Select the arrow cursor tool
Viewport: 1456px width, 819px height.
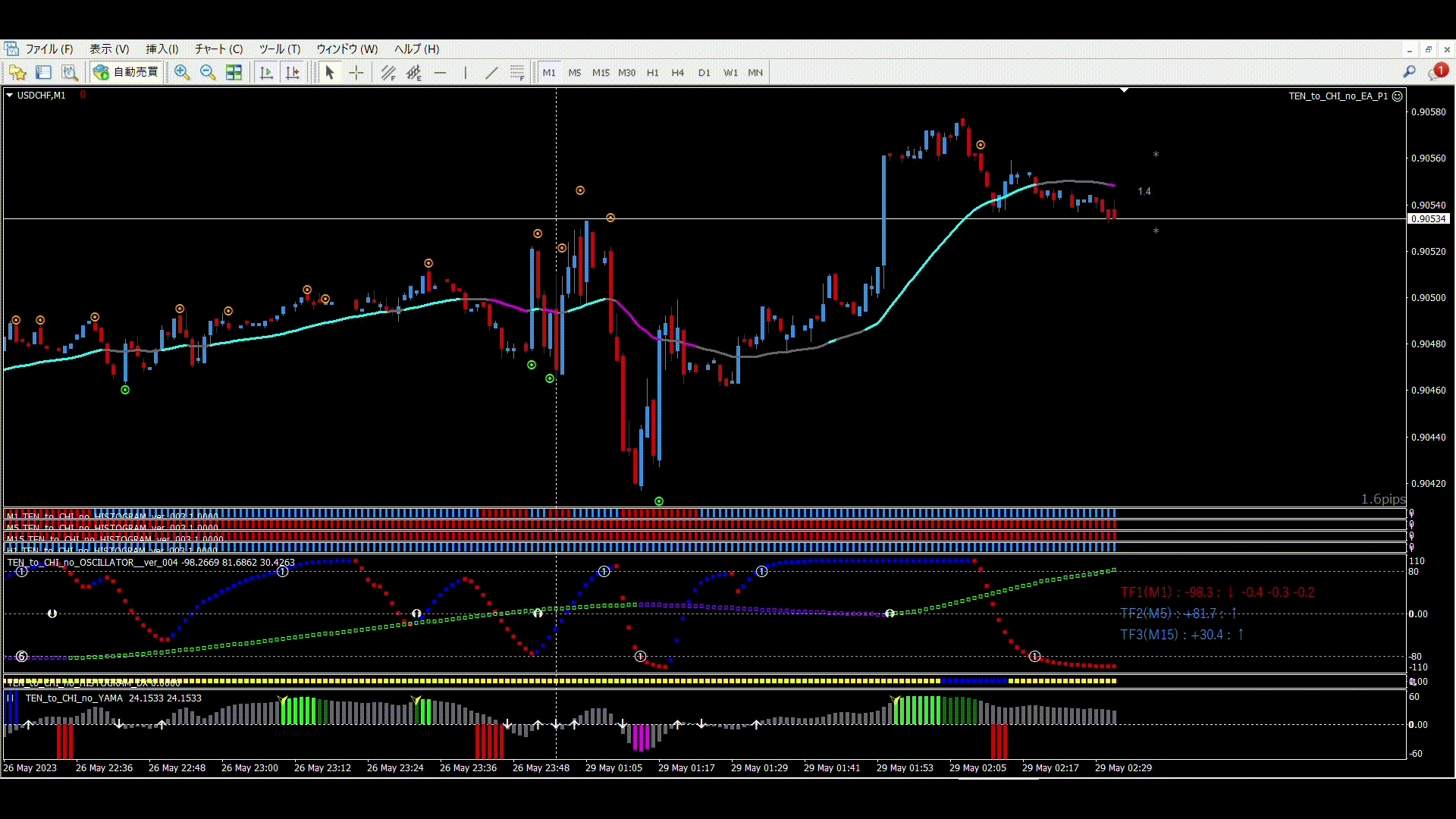329,72
